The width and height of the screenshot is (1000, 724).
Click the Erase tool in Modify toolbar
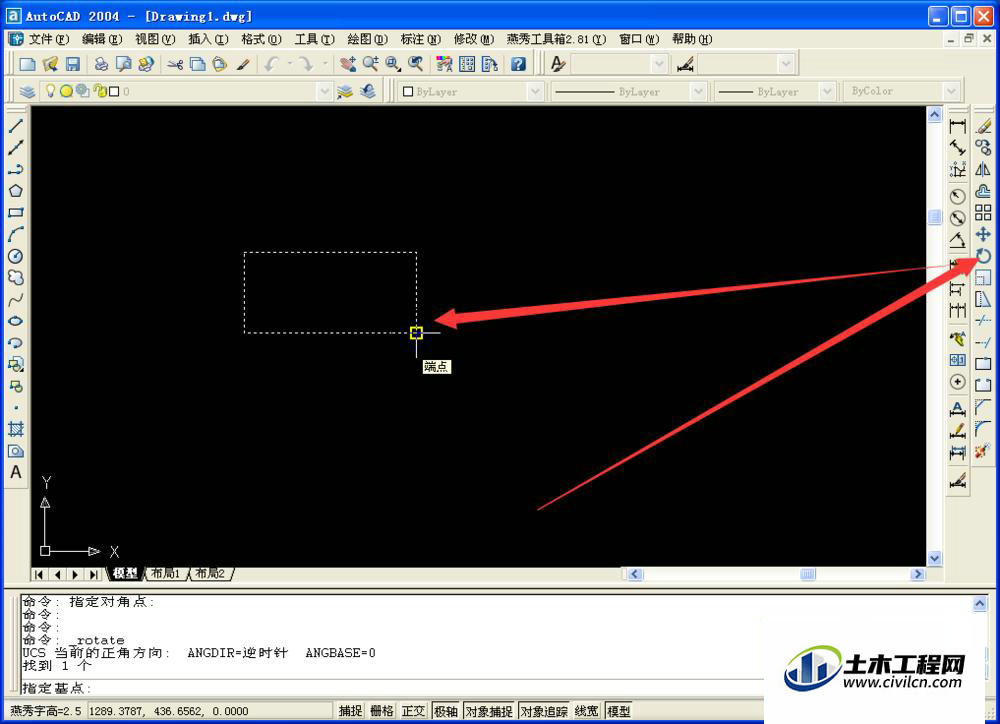coord(983,126)
